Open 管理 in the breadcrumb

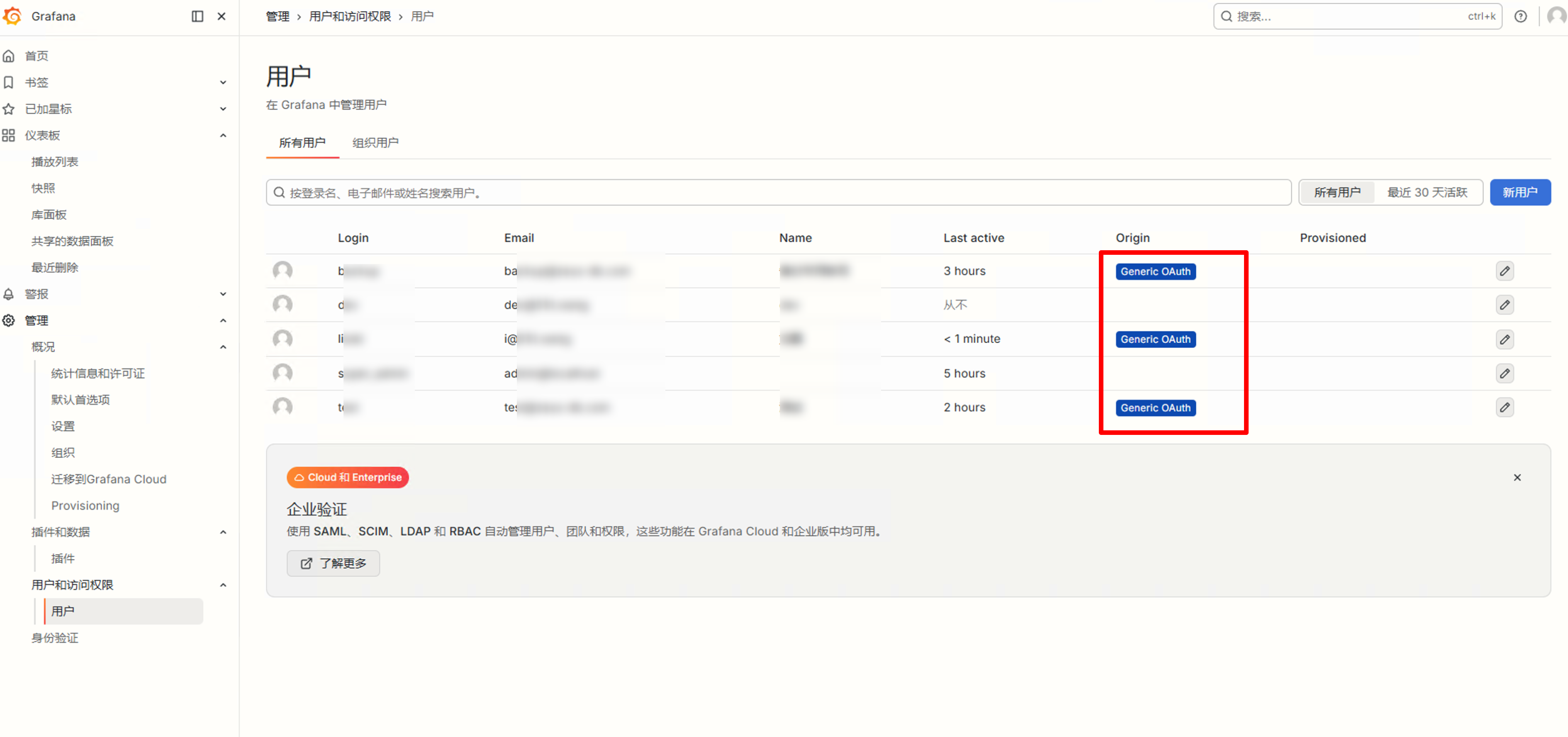278,17
